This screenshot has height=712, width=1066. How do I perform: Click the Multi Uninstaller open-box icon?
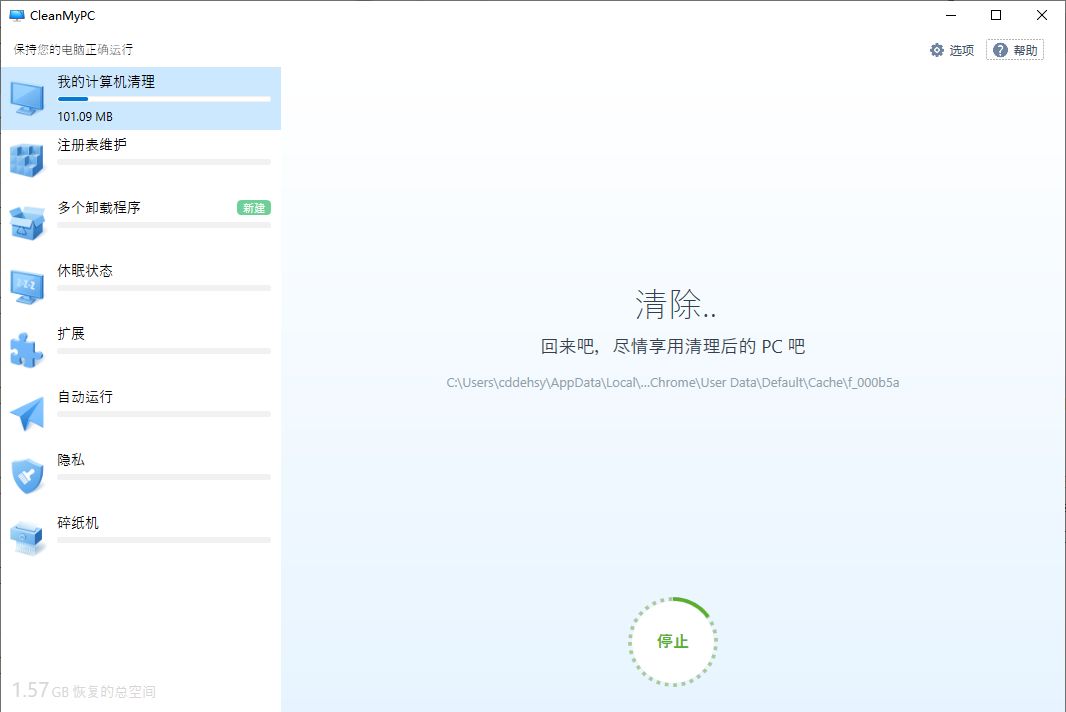pyautogui.click(x=27, y=222)
